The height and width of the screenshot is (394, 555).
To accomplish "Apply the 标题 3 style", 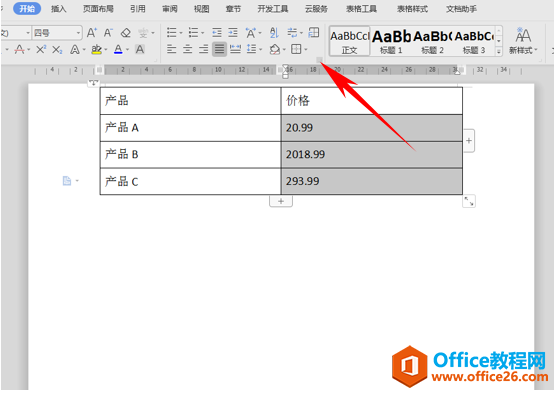I will [x=474, y=41].
